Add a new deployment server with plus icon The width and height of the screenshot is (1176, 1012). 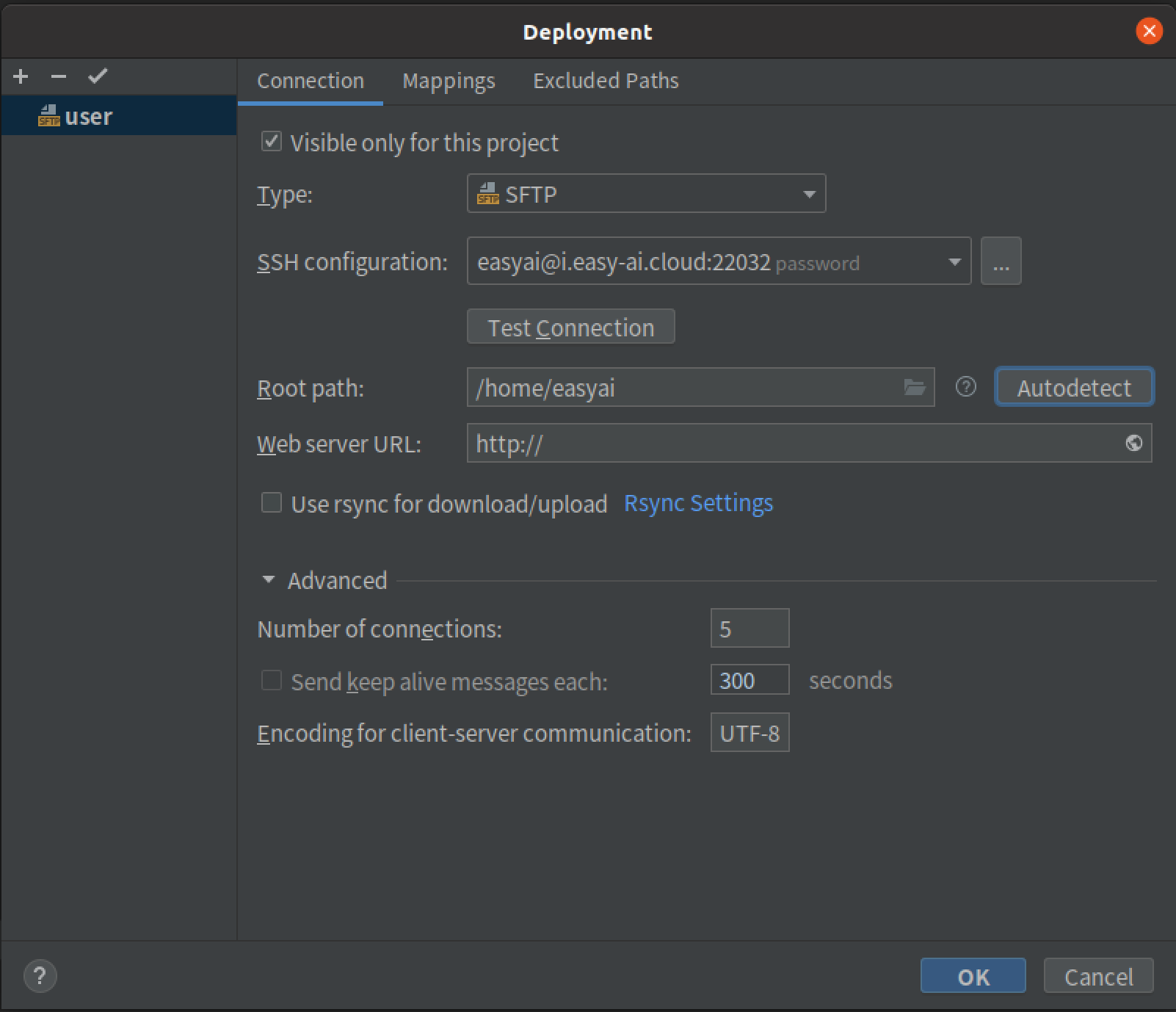click(21, 76)
